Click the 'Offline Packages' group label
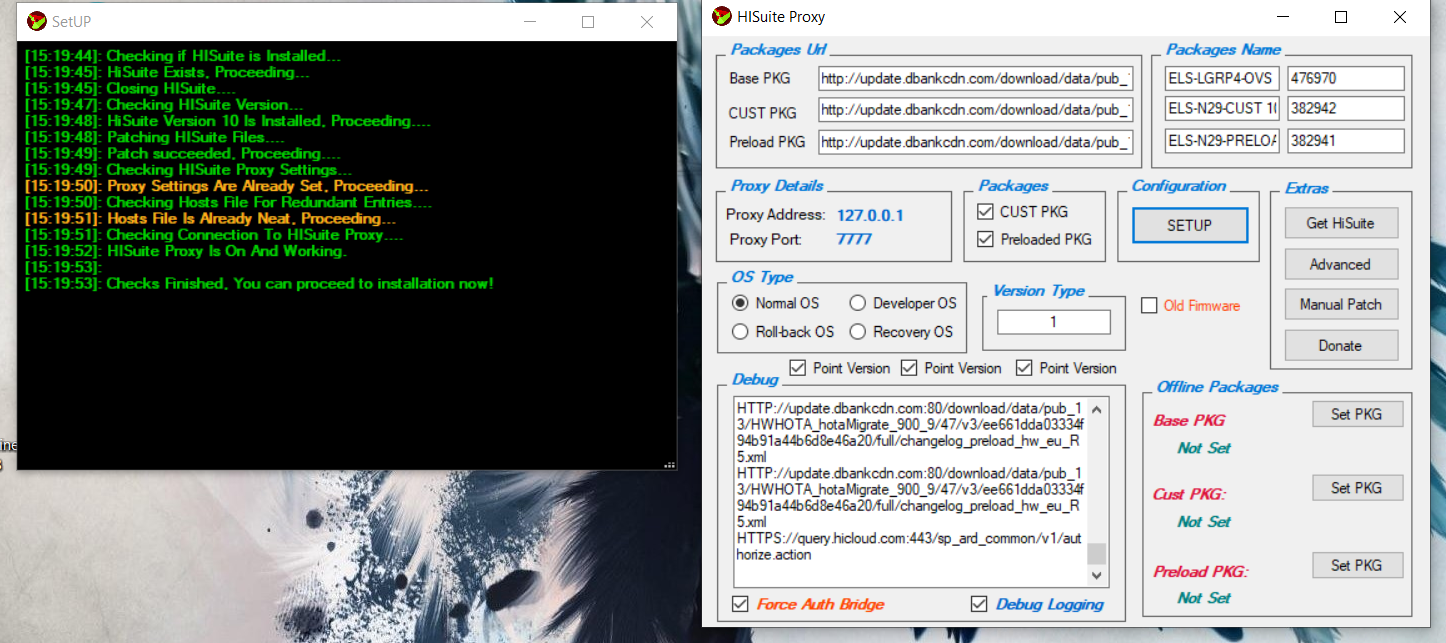The height and width of the screenshot is (643, 1446). 1217,387
